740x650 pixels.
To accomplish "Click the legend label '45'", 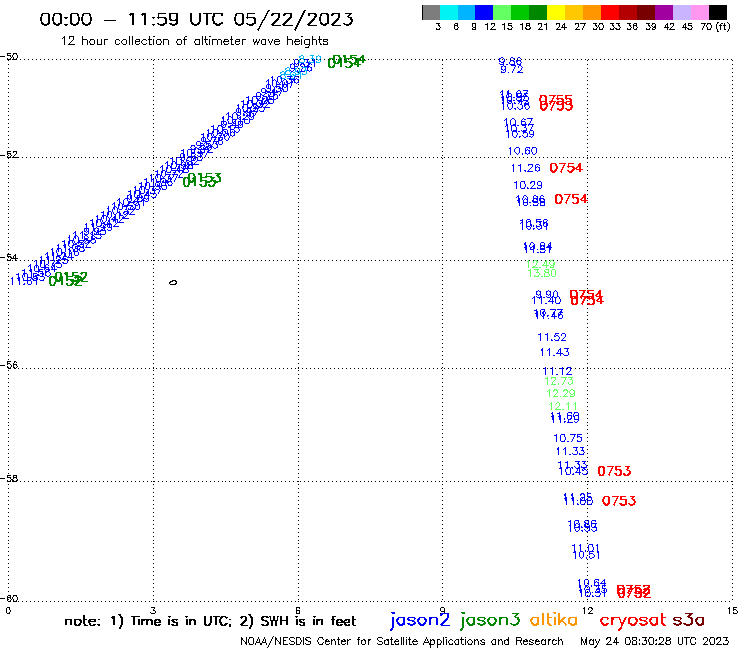I will click(x=687, y=27).
